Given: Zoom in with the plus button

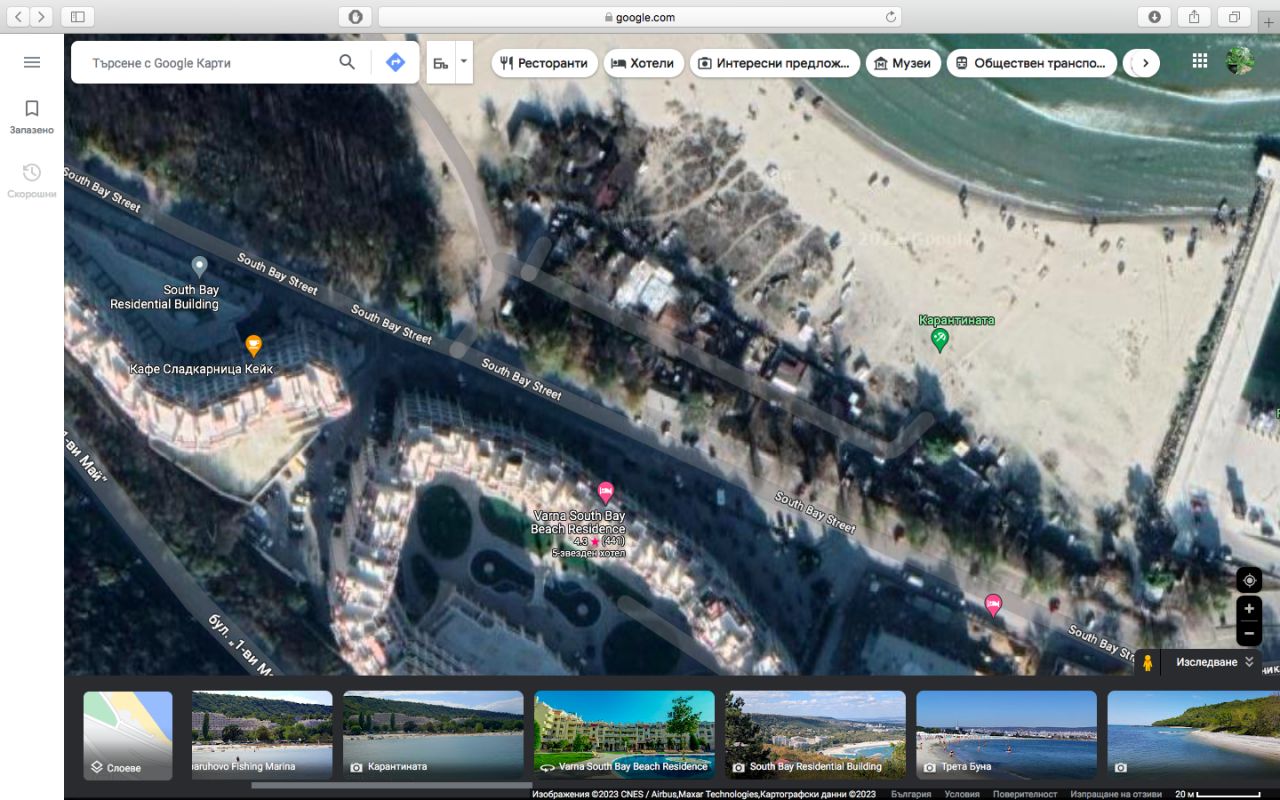Looking at the screenshot, I should click(1248, 608).
